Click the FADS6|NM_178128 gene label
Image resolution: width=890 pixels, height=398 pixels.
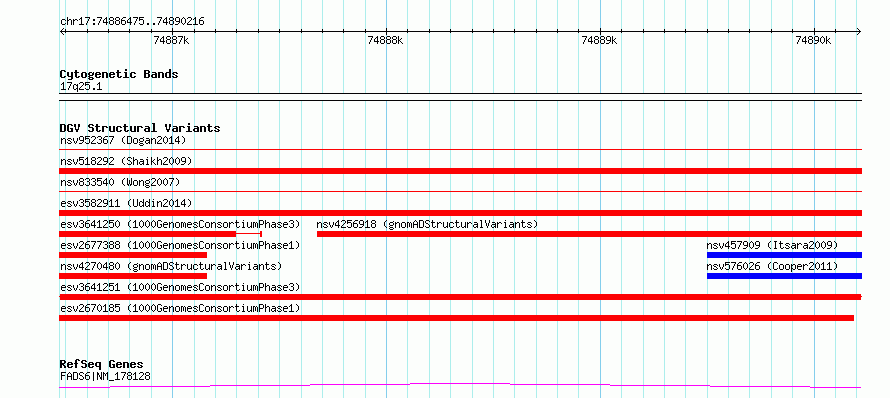coord(105,376)
